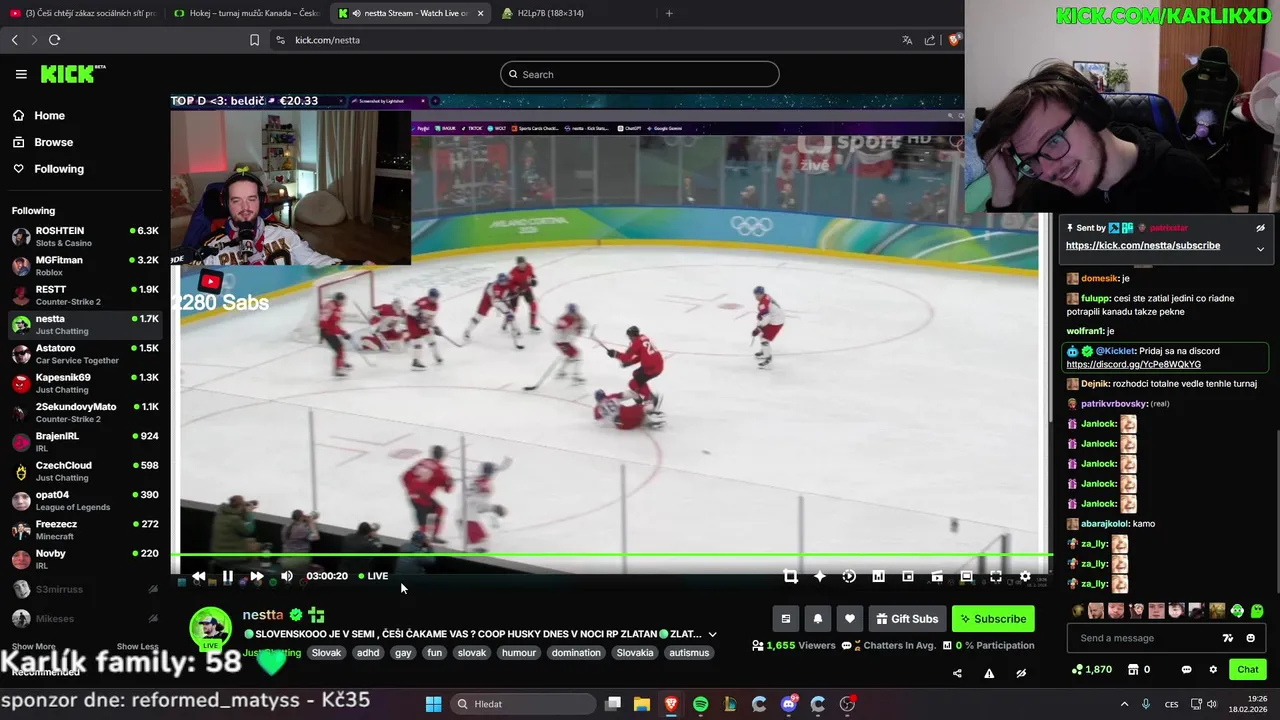Click Show Less under Following list

pyautogui.click(x=137, y=646)
